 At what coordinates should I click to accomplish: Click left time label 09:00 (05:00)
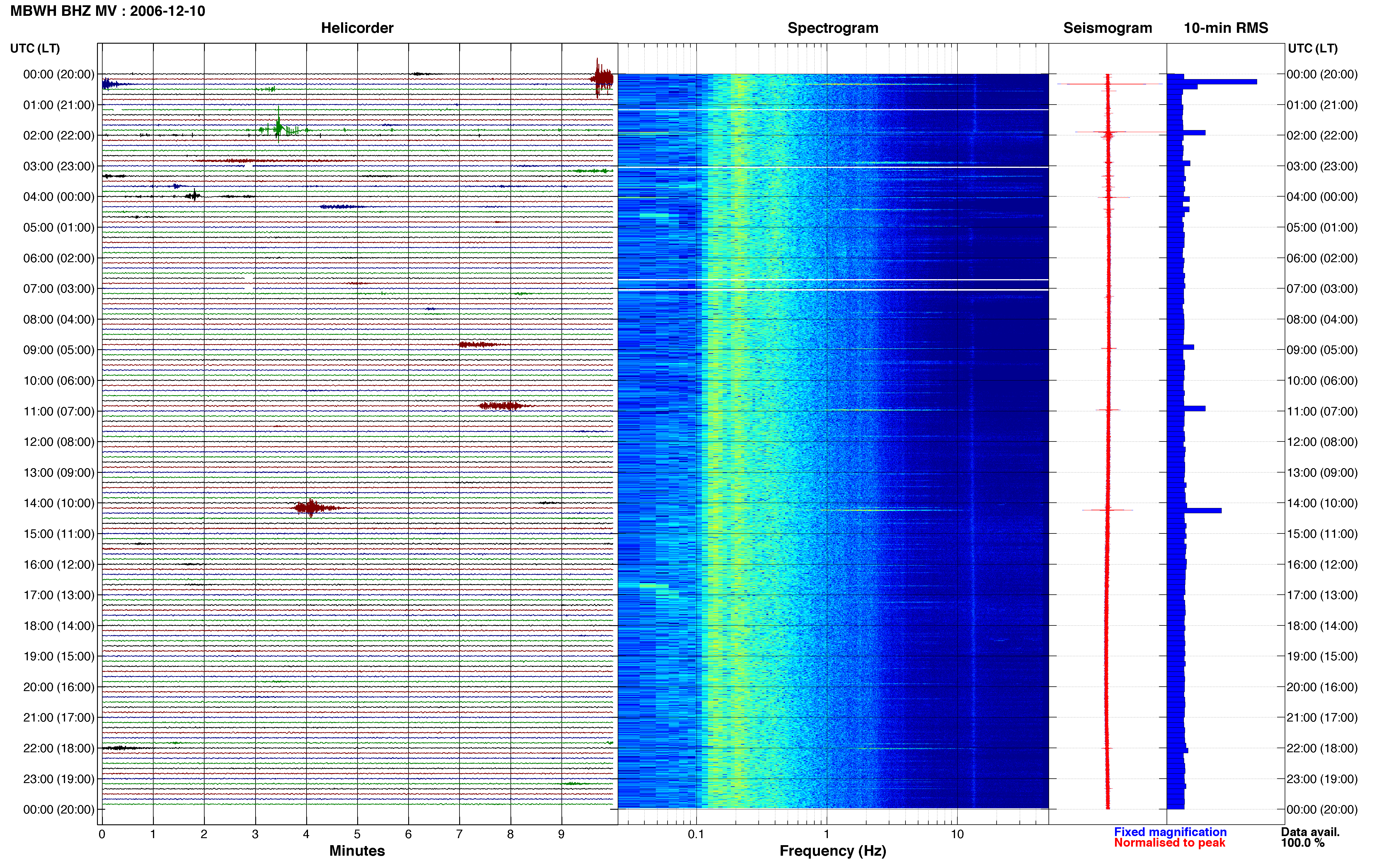pyautogui.click(x=59, y=350)
